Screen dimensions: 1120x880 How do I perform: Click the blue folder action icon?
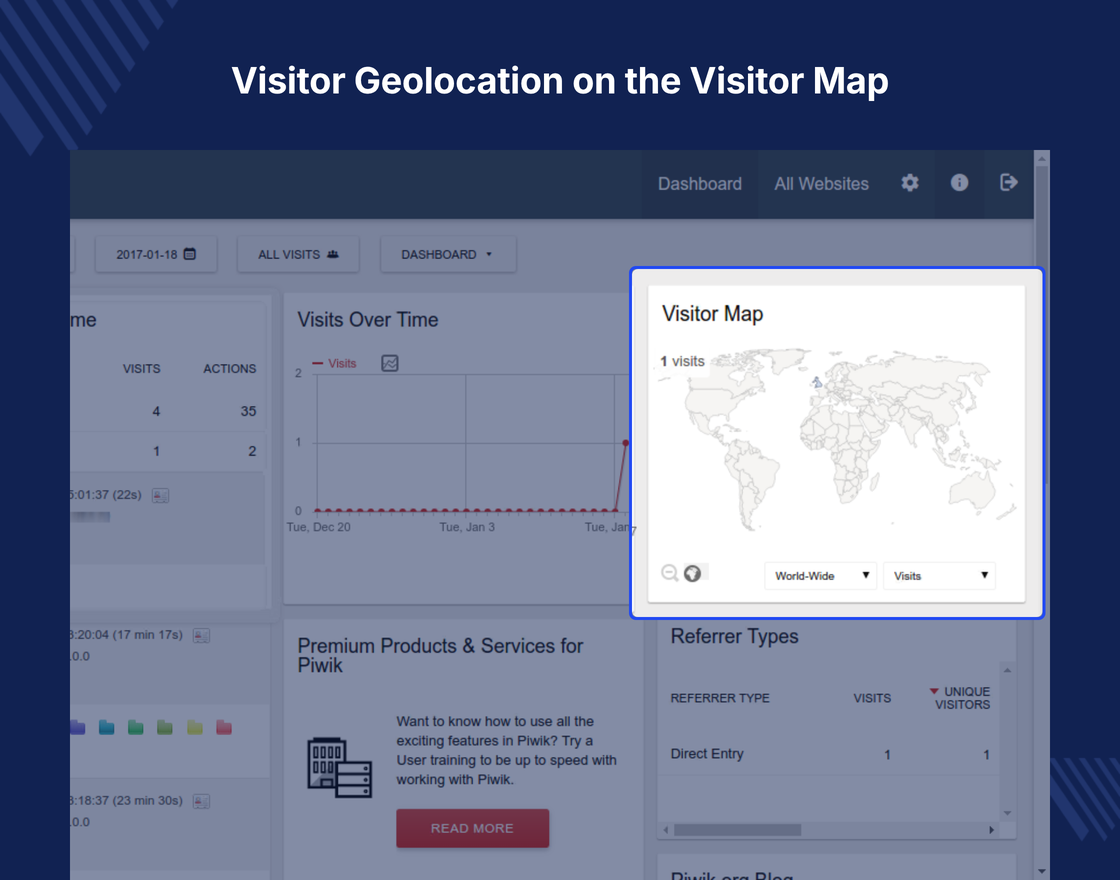[x=106, y=727]
